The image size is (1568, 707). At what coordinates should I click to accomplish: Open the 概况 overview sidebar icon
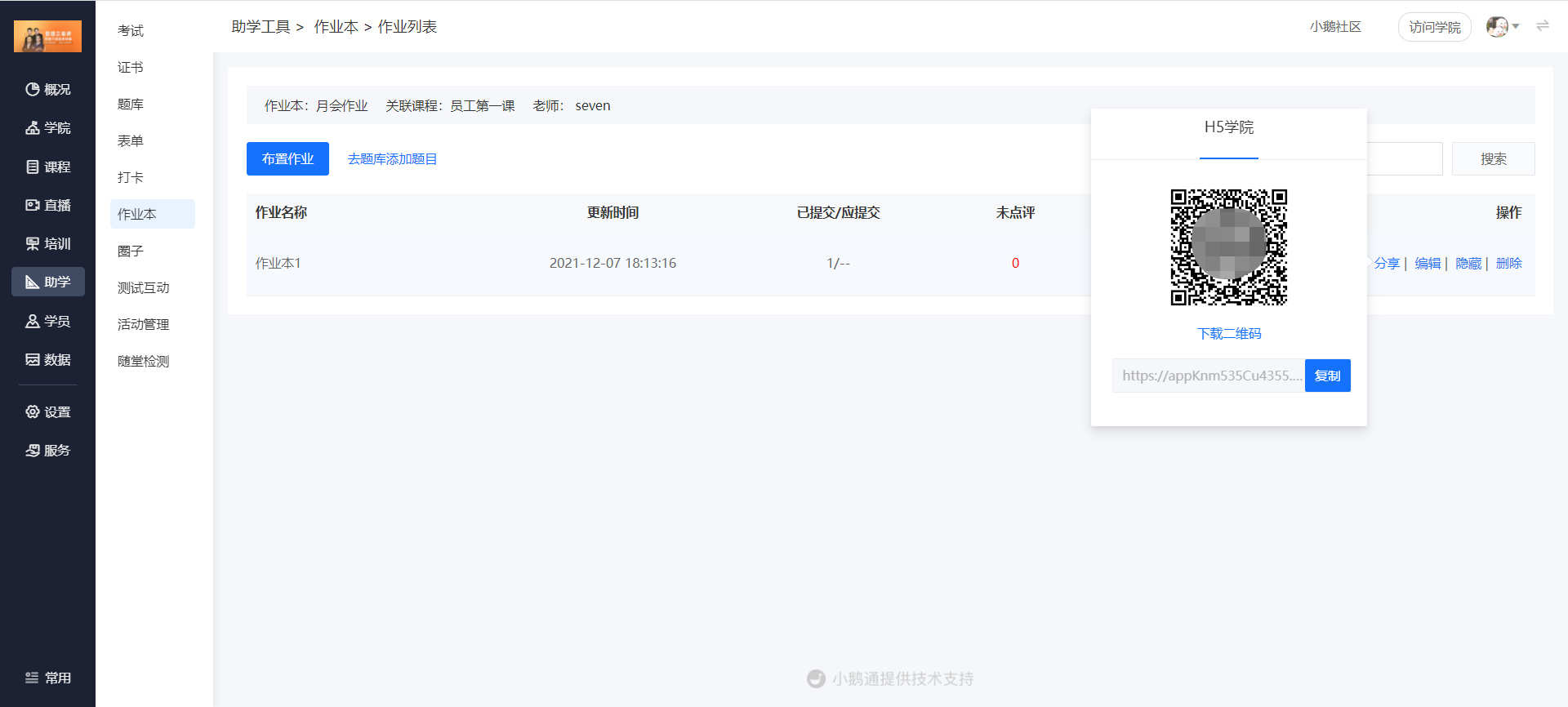[47, 89]
